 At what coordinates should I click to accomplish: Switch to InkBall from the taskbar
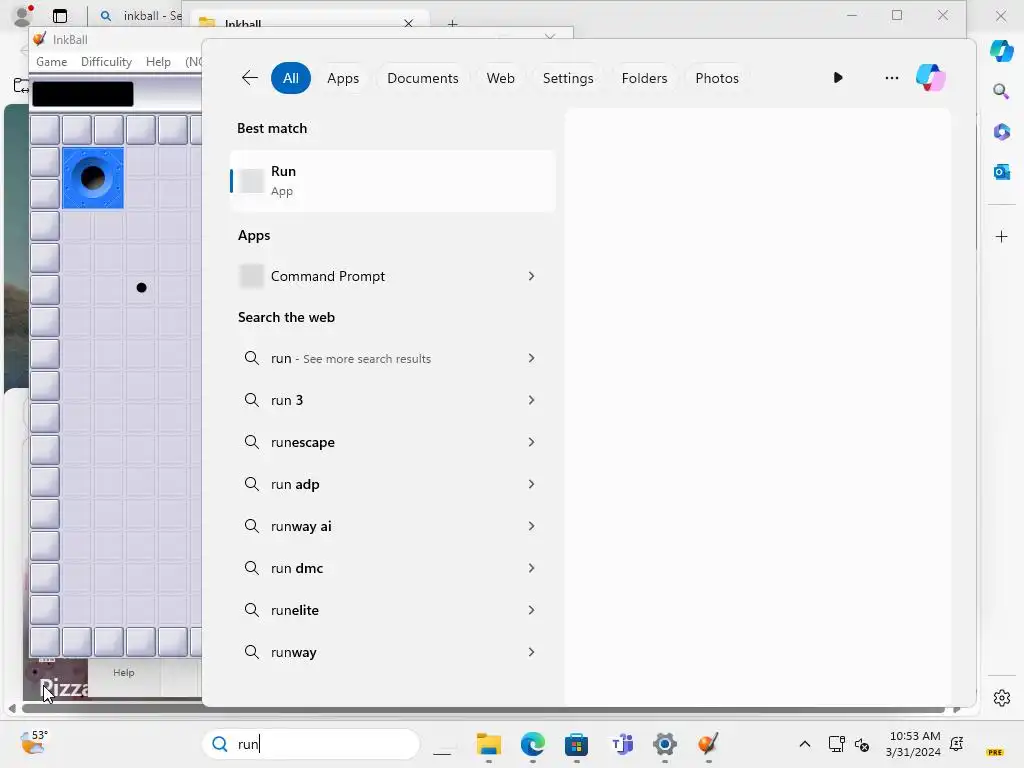pos(709,744)
